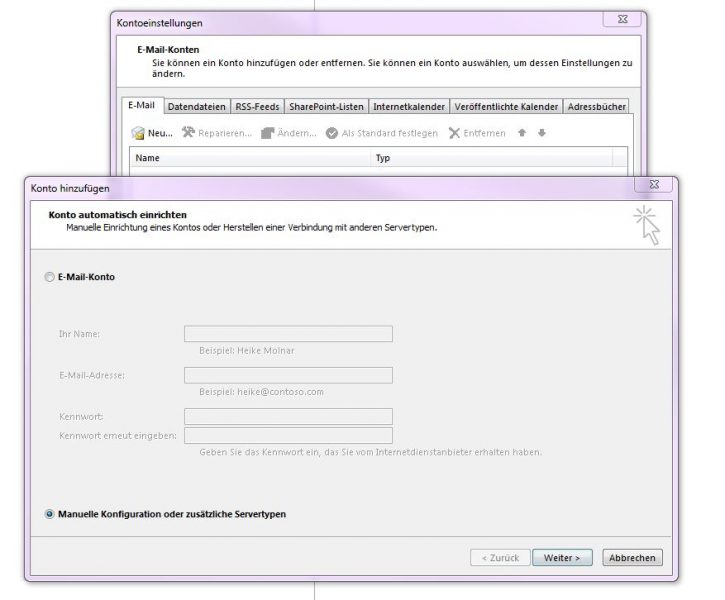Click the Entfernen X icon
Viewport: 725px width, 600px height.
pos(455,133)
